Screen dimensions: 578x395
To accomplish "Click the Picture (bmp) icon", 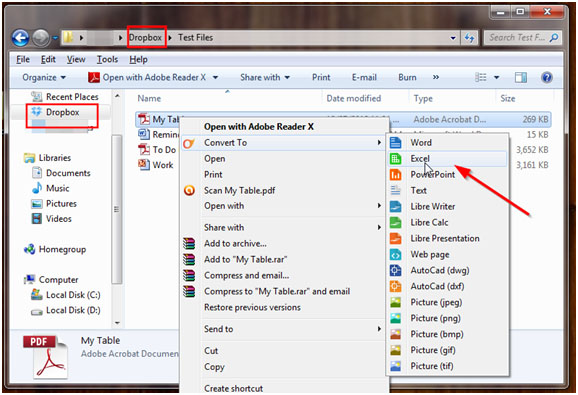I will coord(395,334).
